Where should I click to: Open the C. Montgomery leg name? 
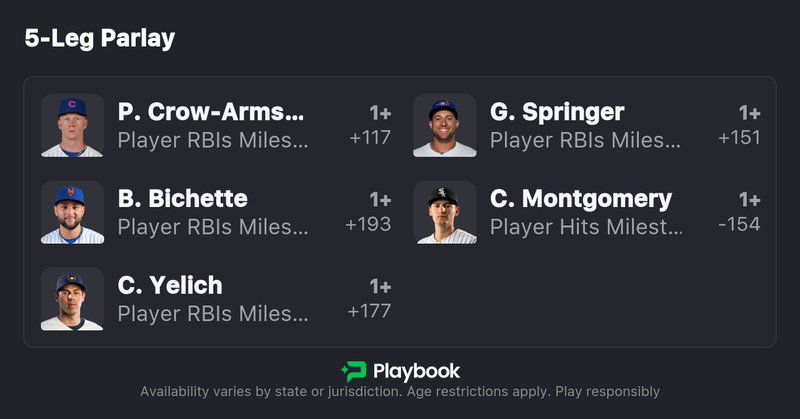[x=581, y=198]
